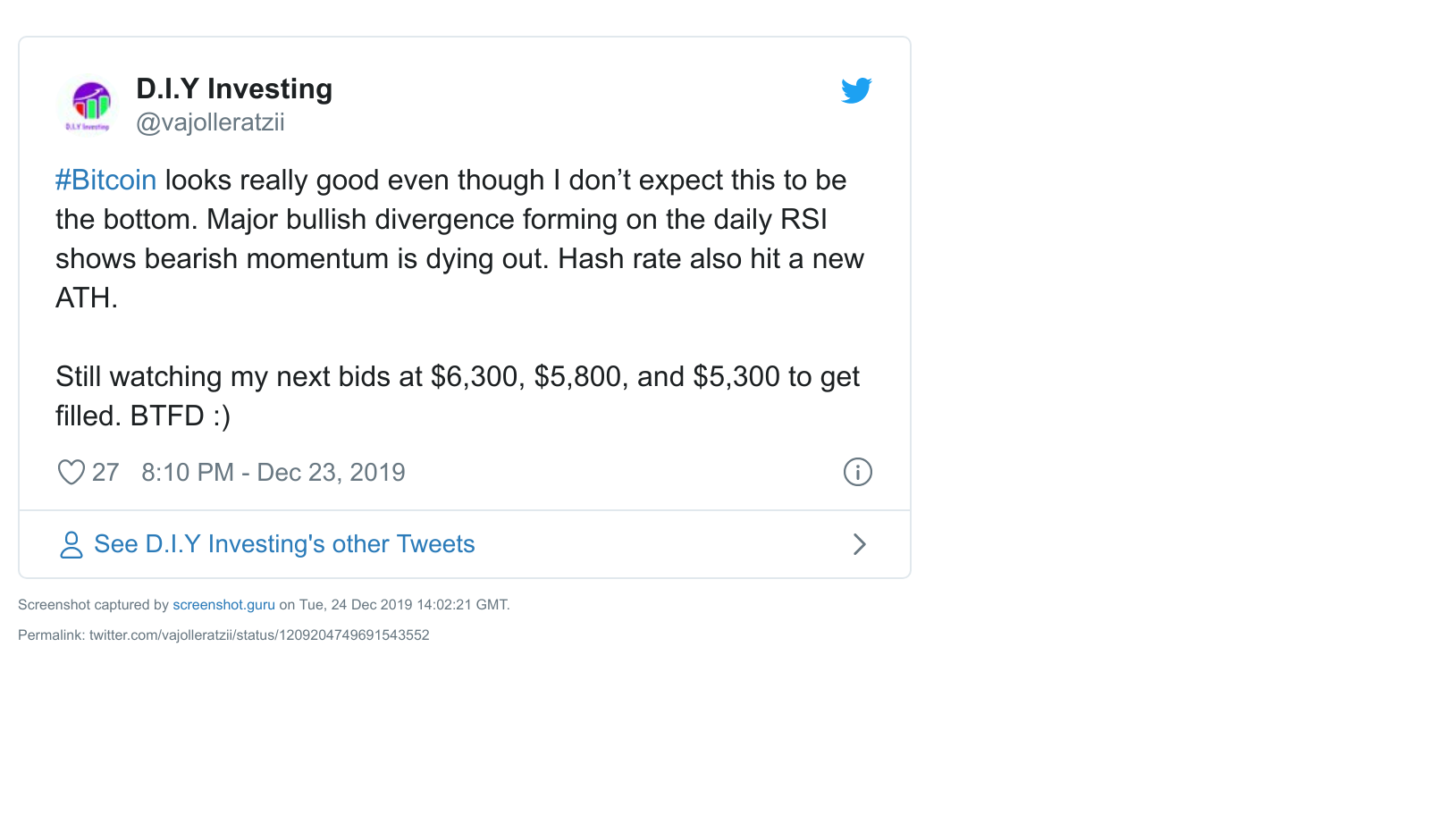The height and width of the screenshot is (840, 1430).
Task: Expand the right chevron arrow
Action: [859, 544]
